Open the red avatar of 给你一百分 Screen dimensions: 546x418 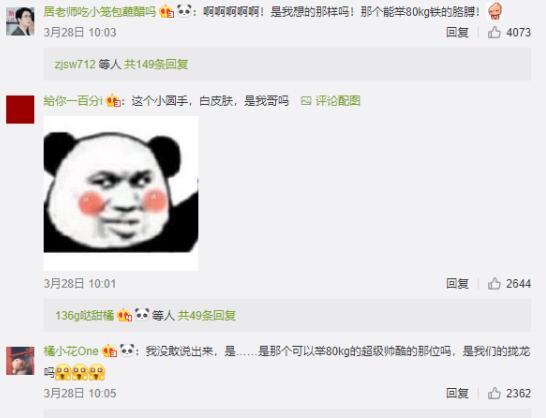pos(20,109)
